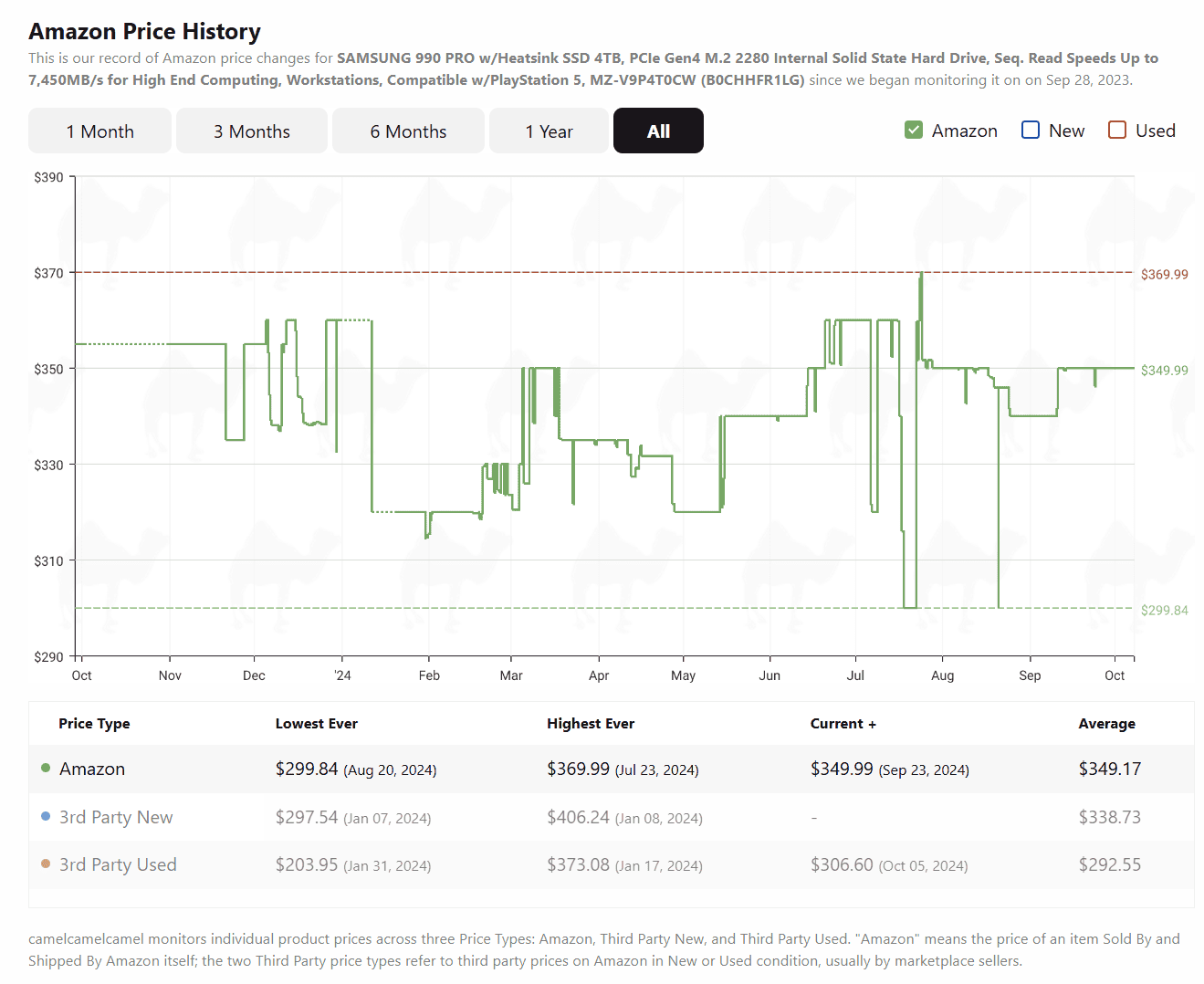Click the $390 y-axis label
Screen dimensions: 1204x984
coord(48,177)
